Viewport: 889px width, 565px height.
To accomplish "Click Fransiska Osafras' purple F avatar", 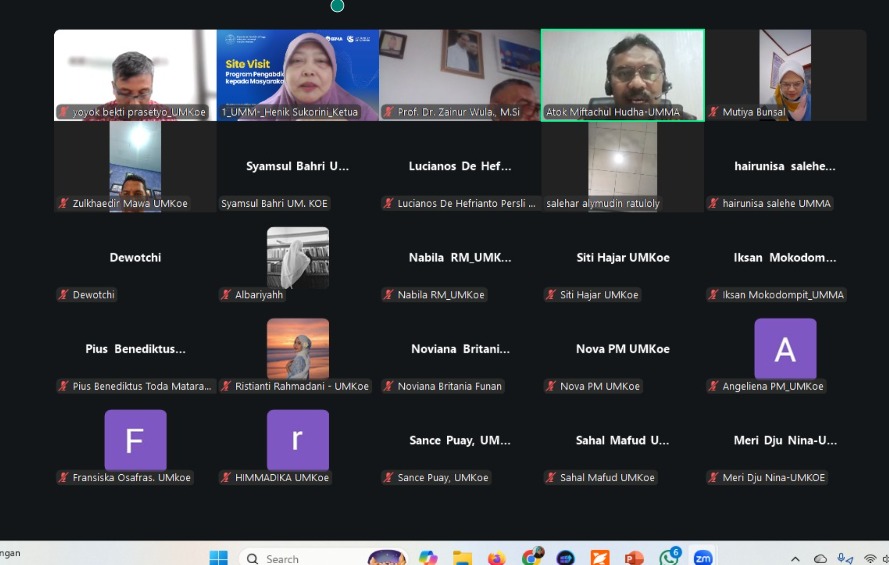I will tap(135, 440).
